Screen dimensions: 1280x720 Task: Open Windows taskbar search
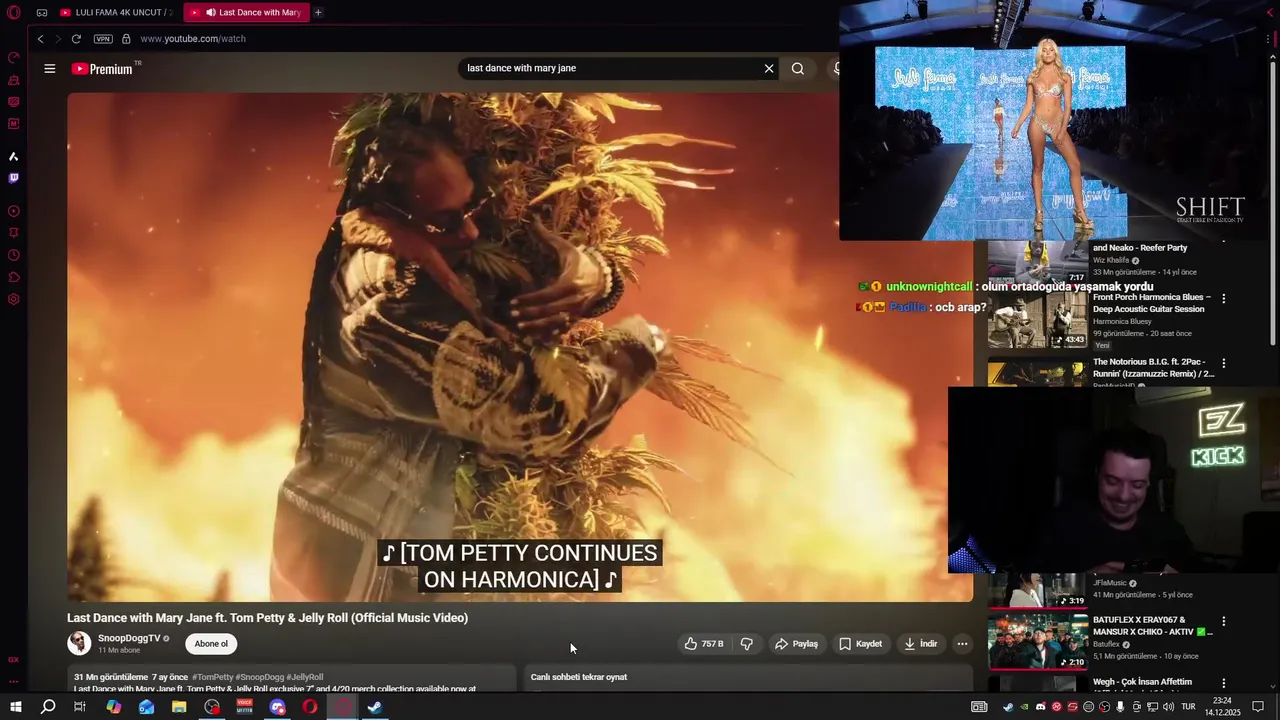(x=48, y=707)
